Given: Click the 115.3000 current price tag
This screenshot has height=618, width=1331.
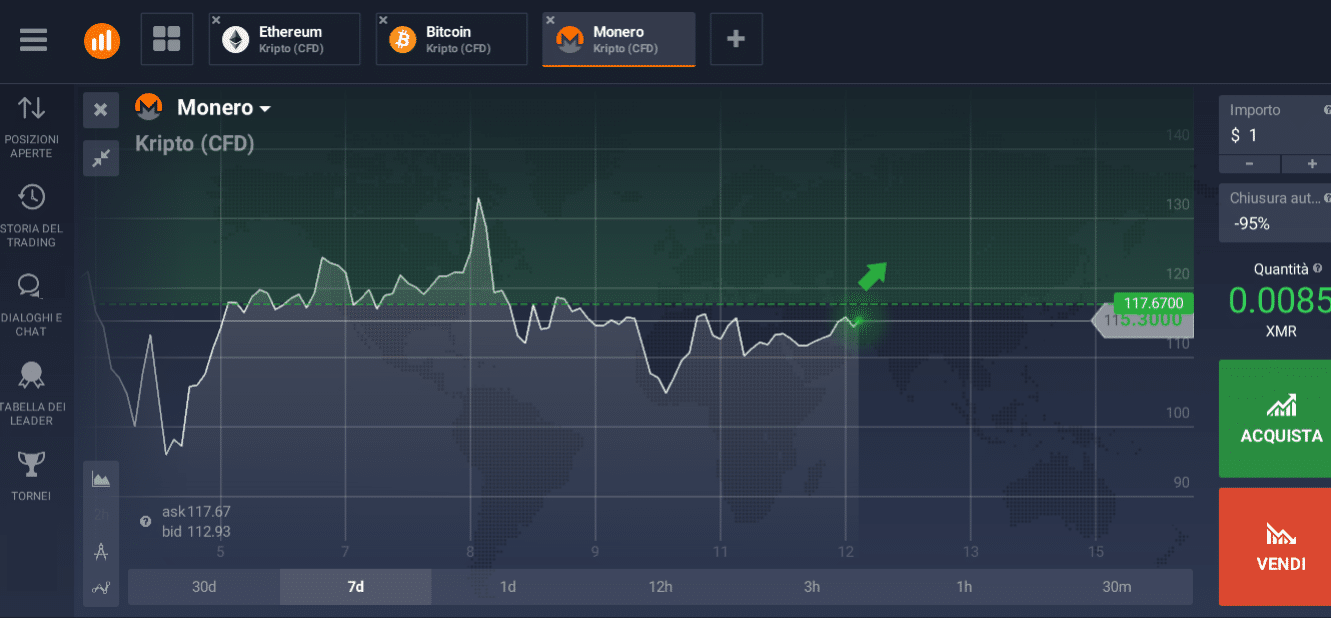Looking at the screenshot, I should click(1142, 321).
